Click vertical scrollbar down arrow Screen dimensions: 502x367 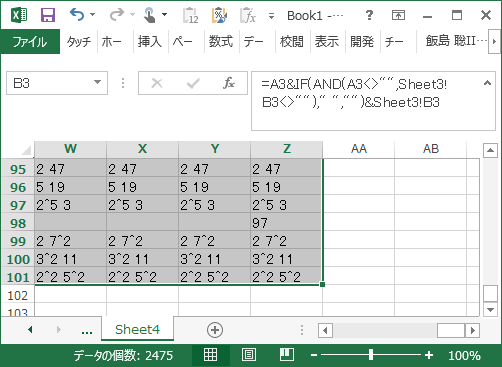[x=490, y=309]
